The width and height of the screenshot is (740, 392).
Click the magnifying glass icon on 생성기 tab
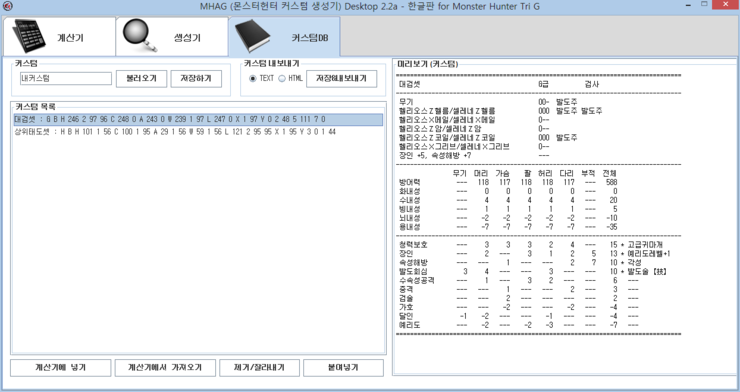(140, 36)
